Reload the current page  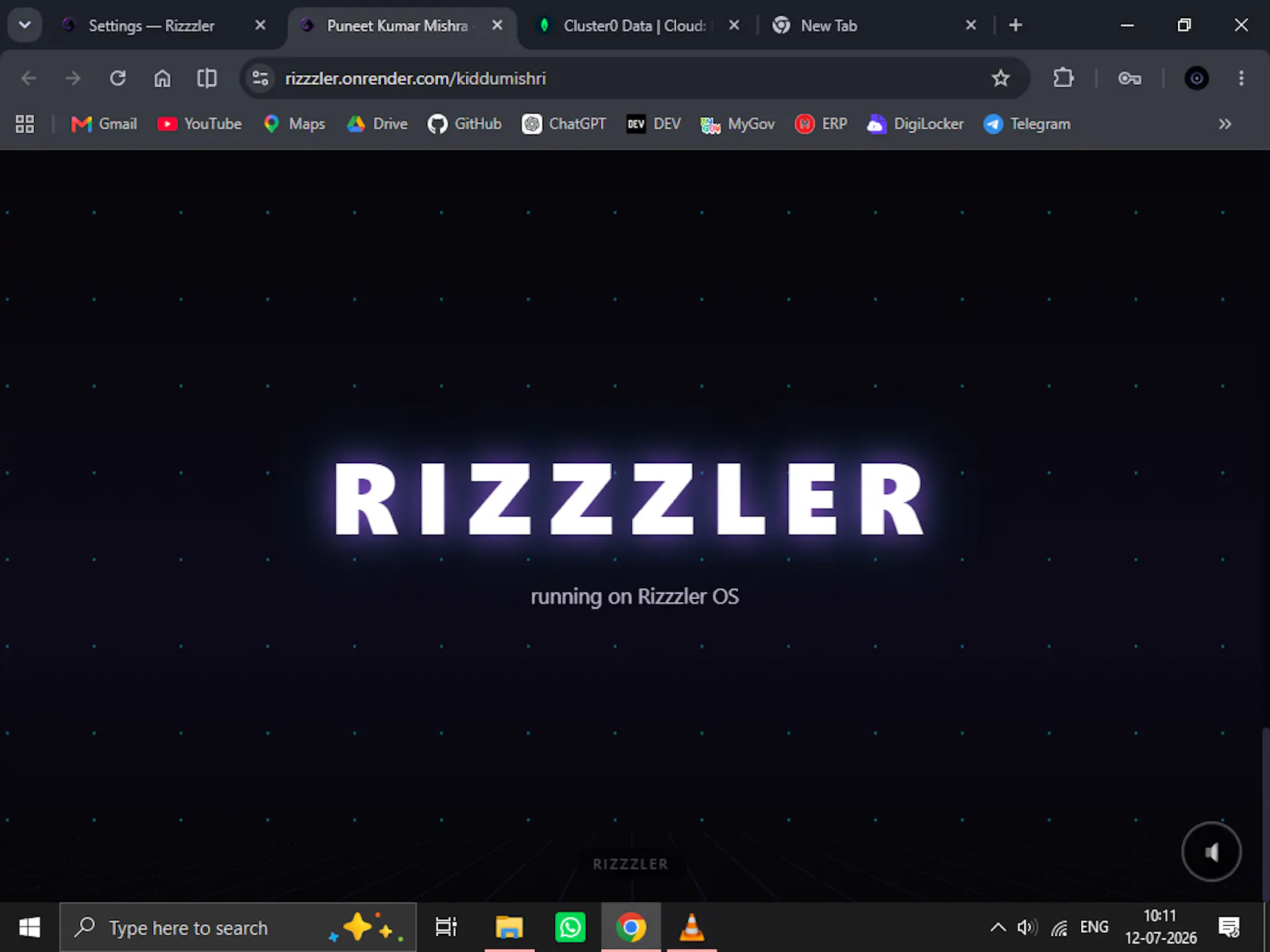point(117,79)
